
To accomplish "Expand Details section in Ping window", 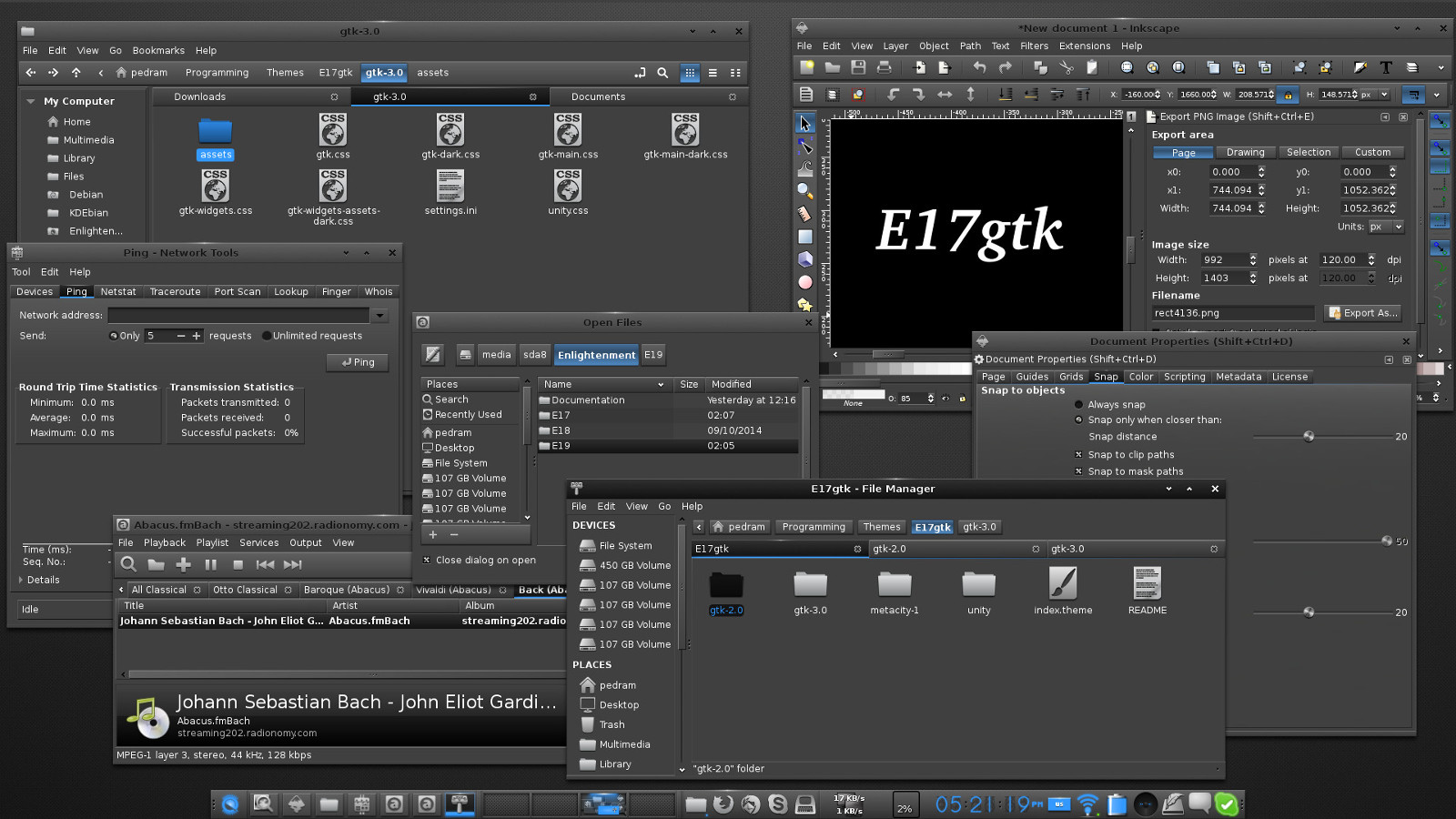I will point(21,580).
